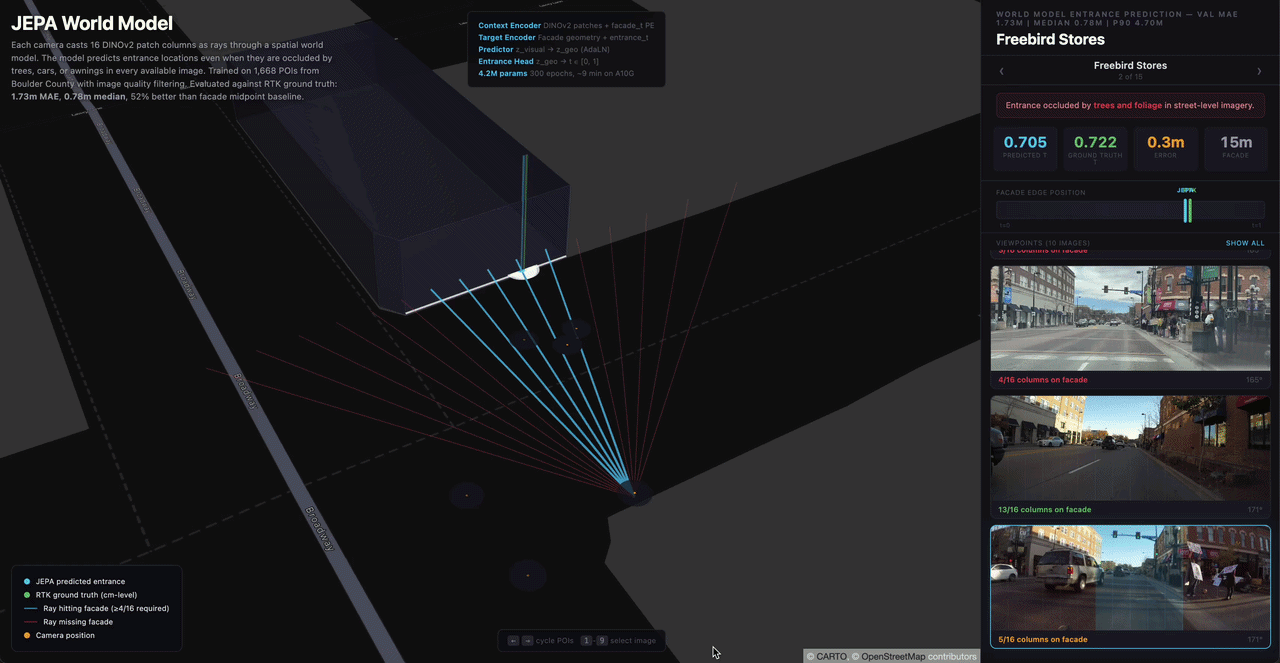
Task: Click the 'JEPA World Model' title
Action: pos(92,24)
